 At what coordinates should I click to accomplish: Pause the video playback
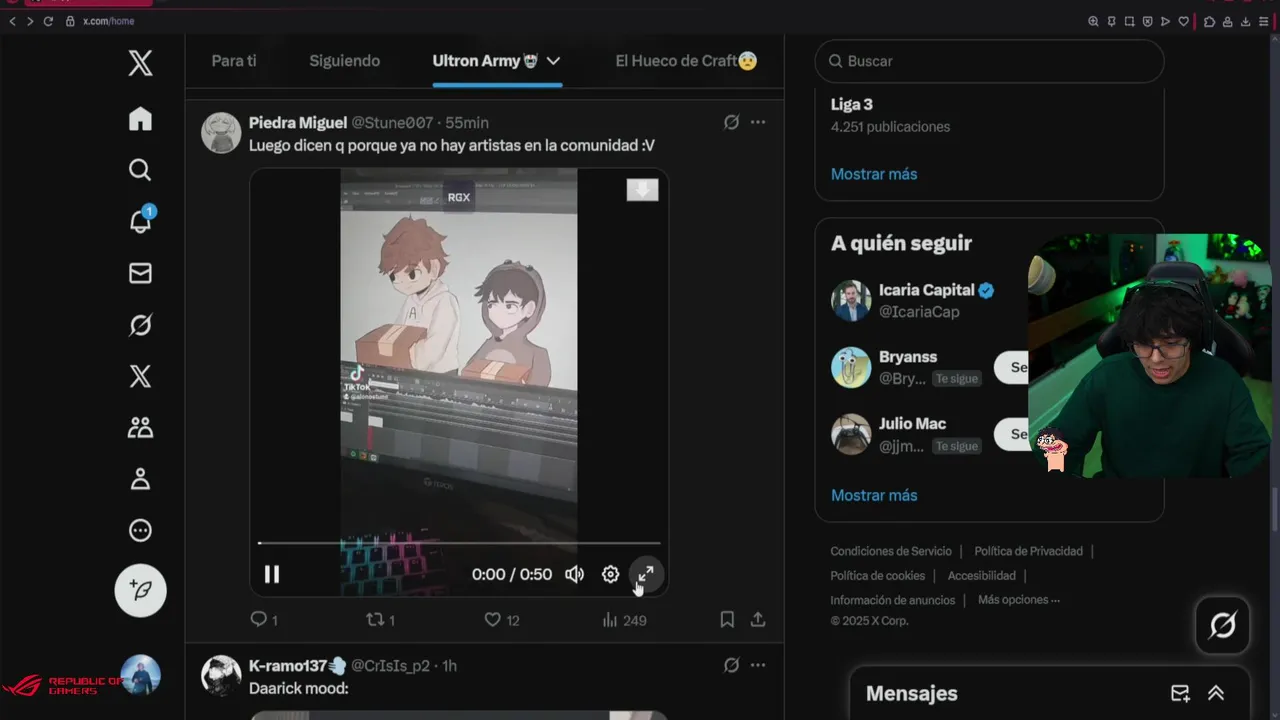click(x=272, y=574)
